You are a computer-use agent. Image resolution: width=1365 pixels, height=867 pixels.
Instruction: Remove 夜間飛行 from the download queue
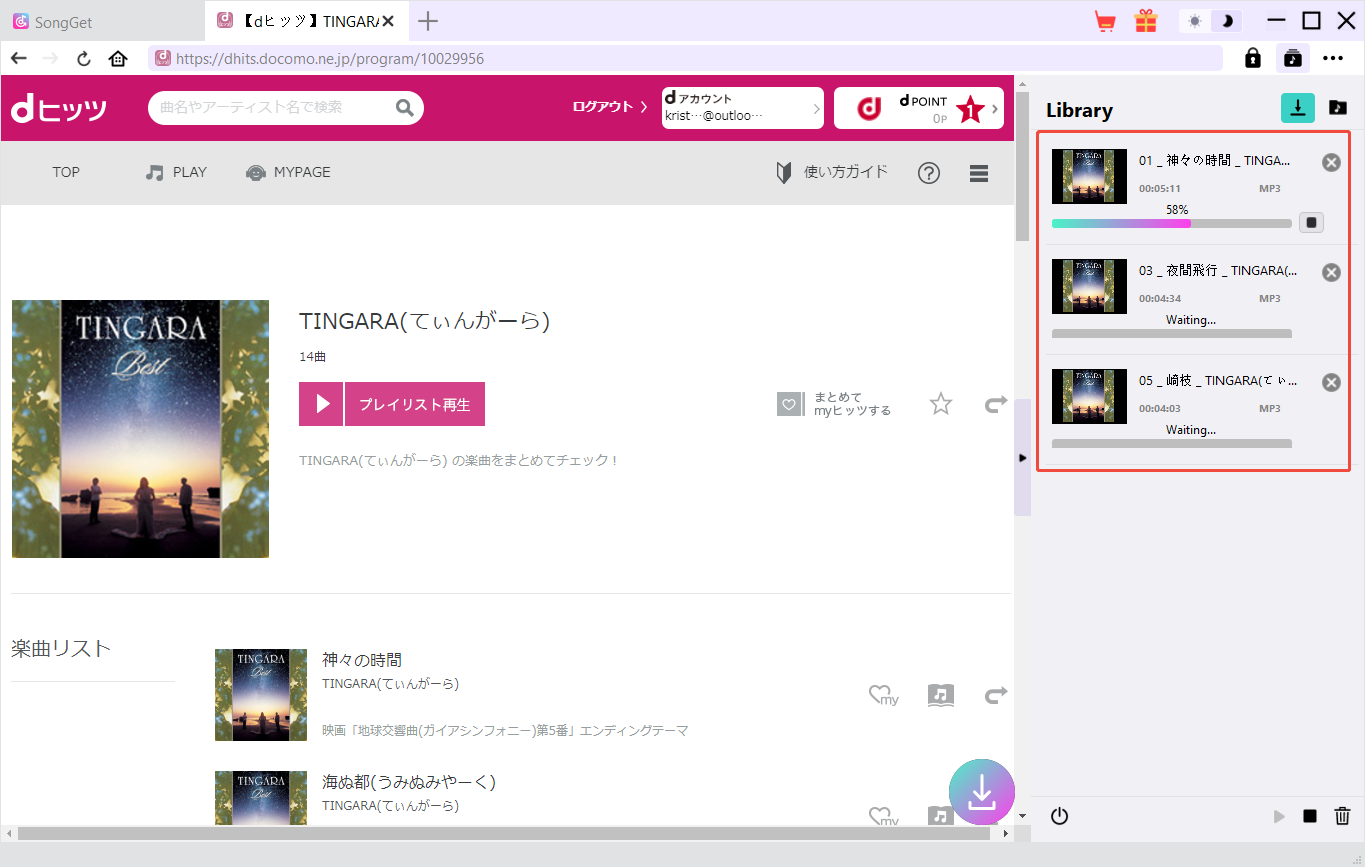[x=1331, y=271]
